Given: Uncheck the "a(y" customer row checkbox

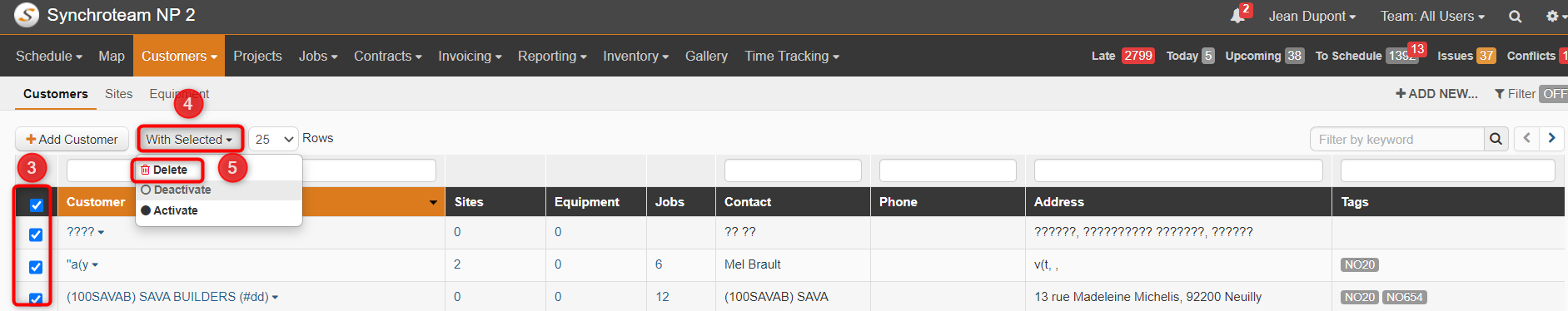Looking at the screenshot, I should [36, 267].
